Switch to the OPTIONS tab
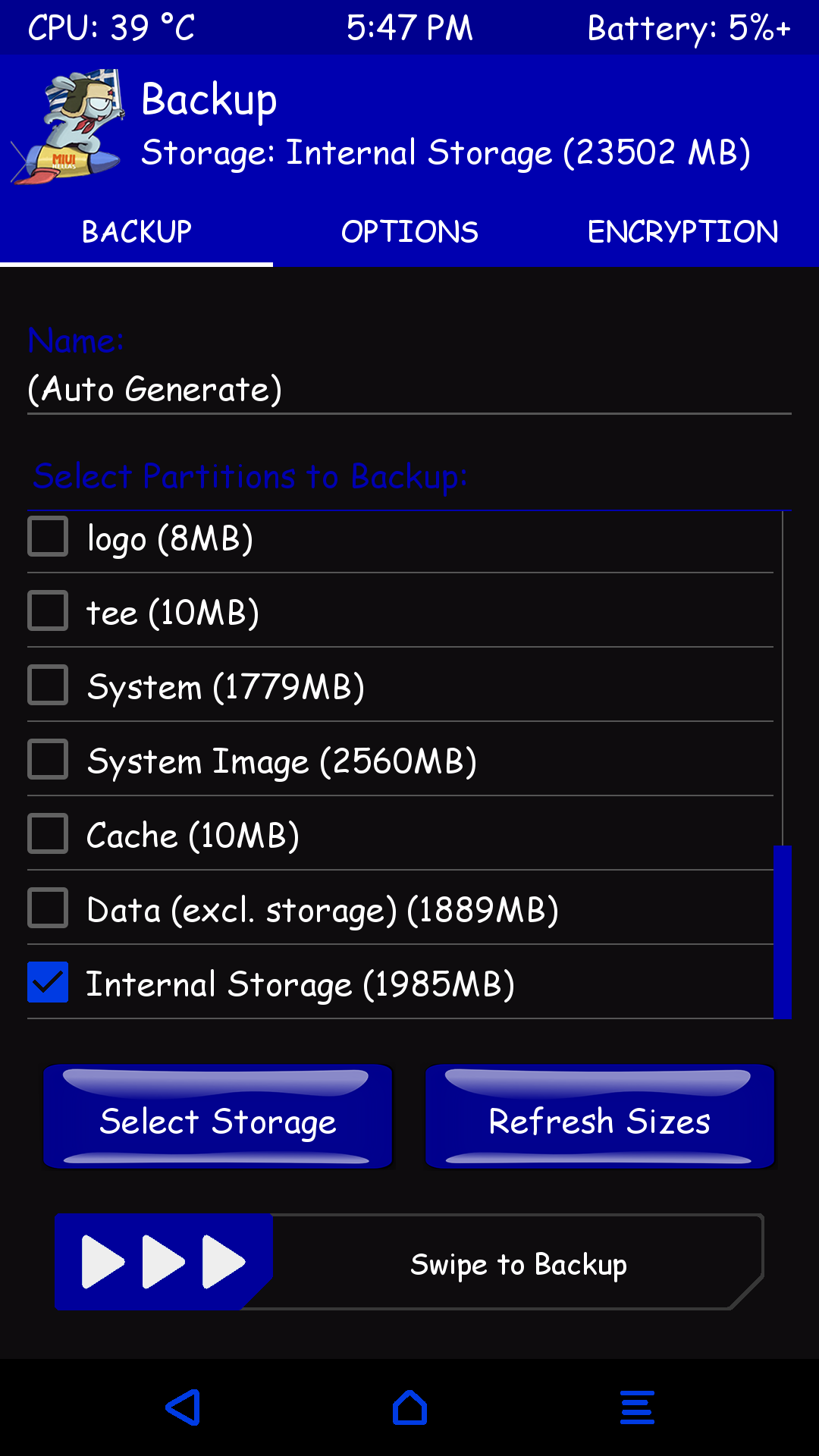 coord(409,232)
